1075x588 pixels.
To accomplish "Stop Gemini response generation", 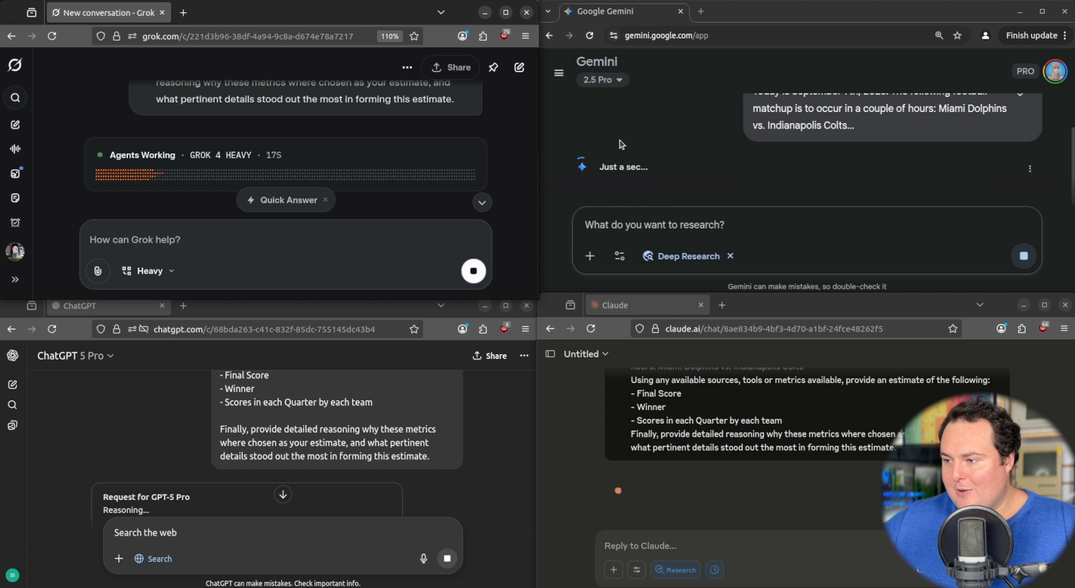I will click(1024, 256).
